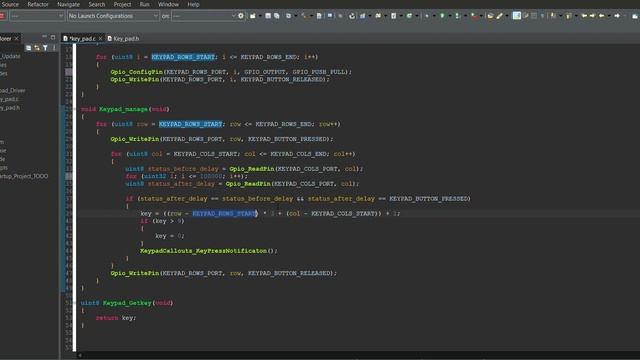Click highlighted KEYPAD_ROWS_START in the first for loop
Screen dimensions: 640x360
[x=183, y=57]
